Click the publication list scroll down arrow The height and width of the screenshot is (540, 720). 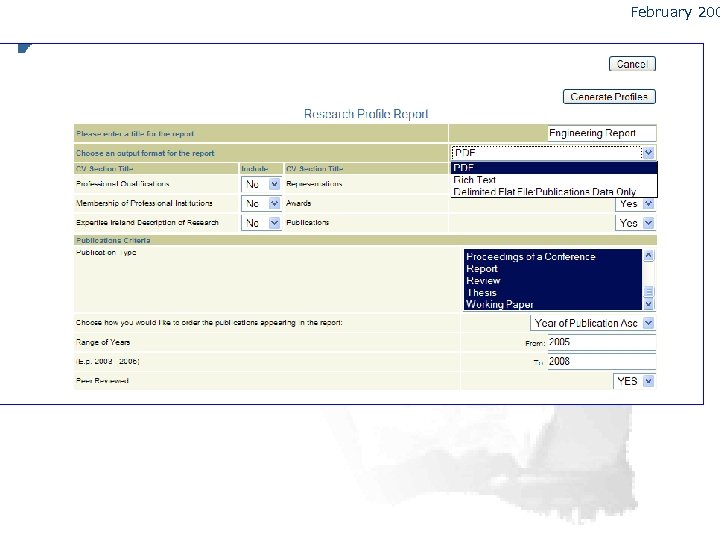648,304
